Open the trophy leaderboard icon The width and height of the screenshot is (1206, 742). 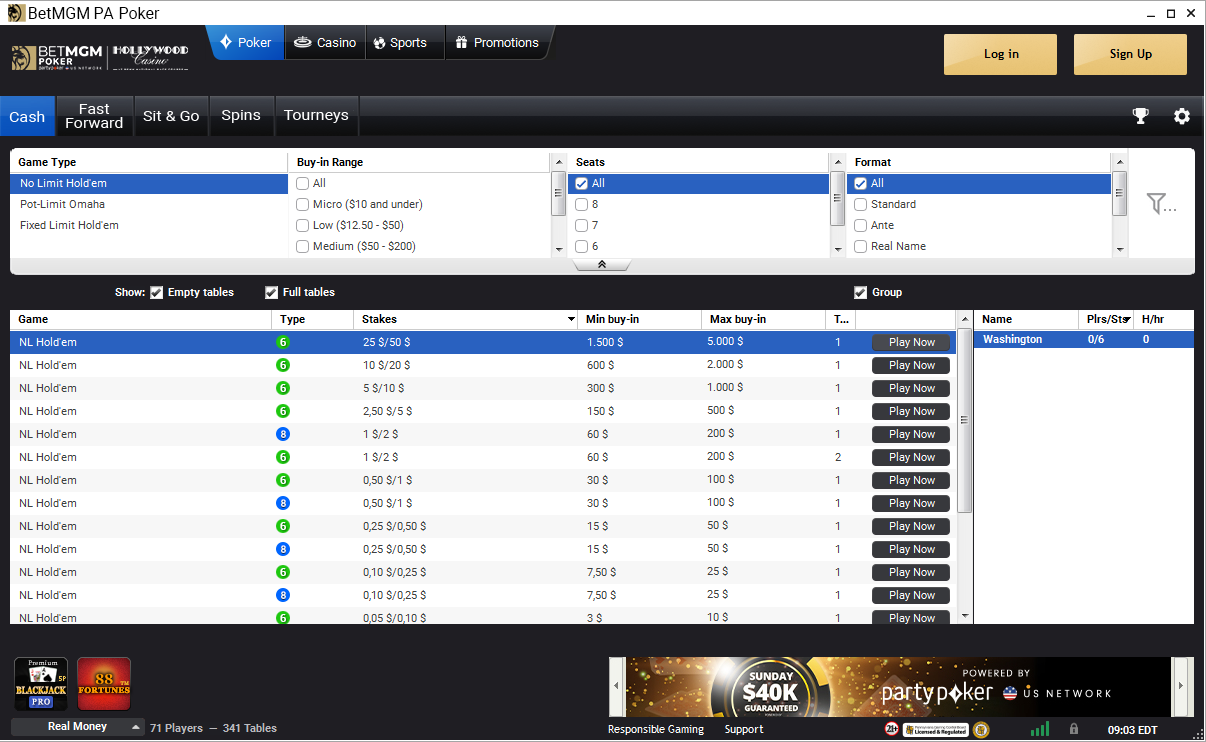pyautogui.click(x=1140, y=116)
